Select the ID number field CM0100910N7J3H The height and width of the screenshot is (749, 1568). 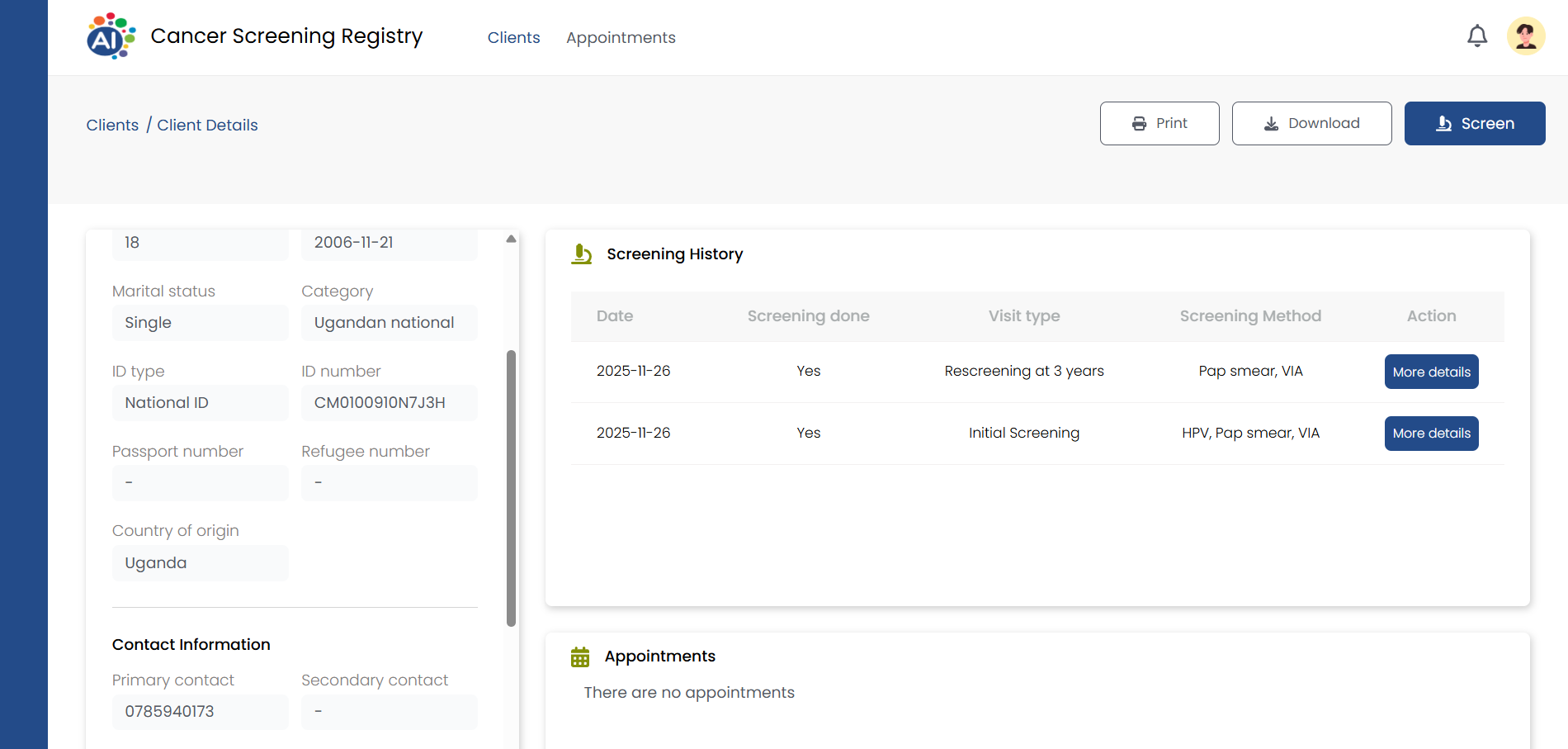coord(389,403)
